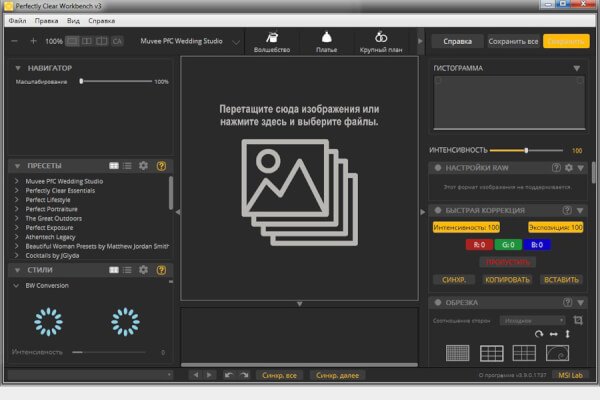Collapse the СТИЛИ panel
600x400 pixels.
17,270
